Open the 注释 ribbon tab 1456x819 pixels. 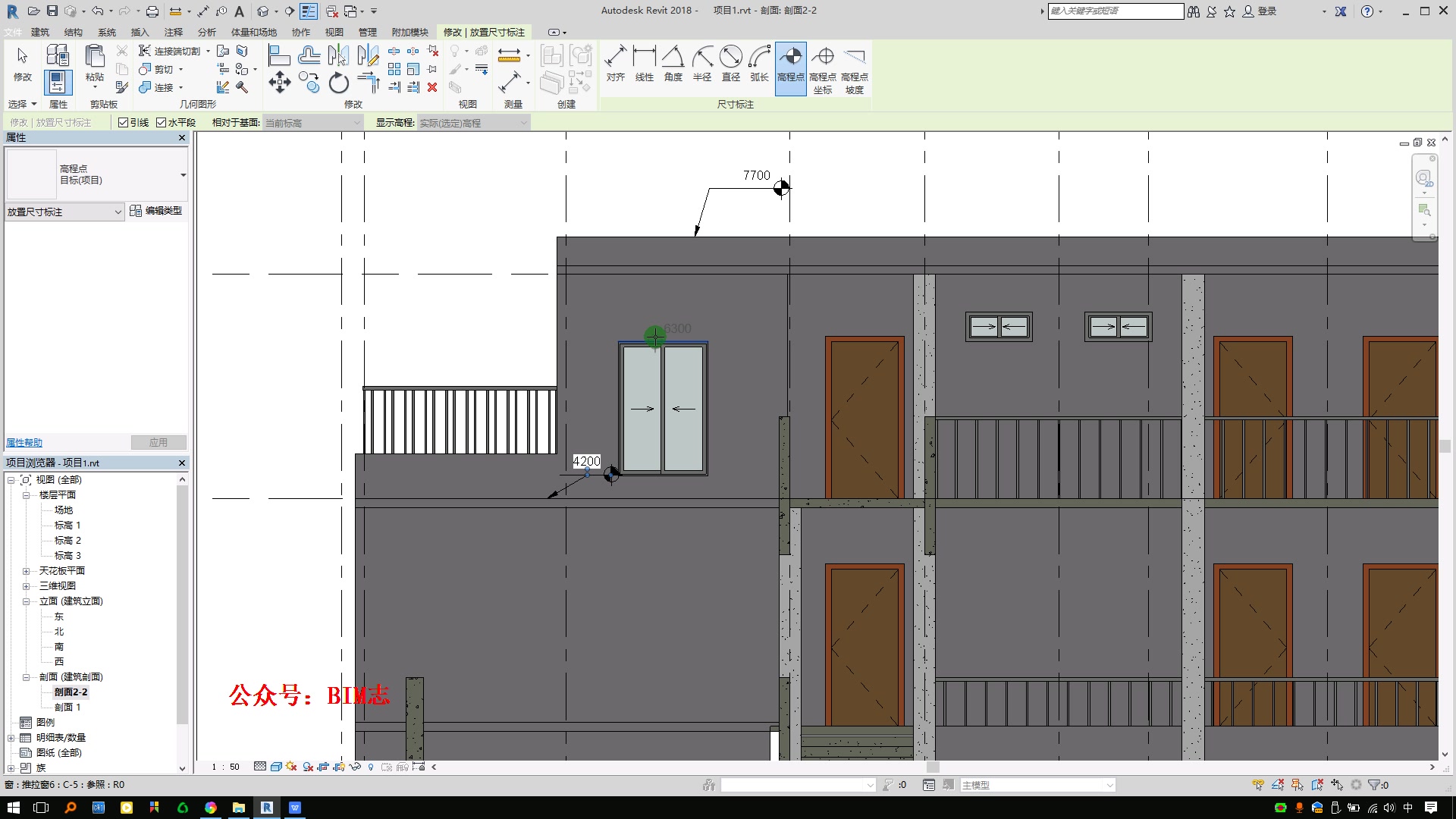point(174,33)
